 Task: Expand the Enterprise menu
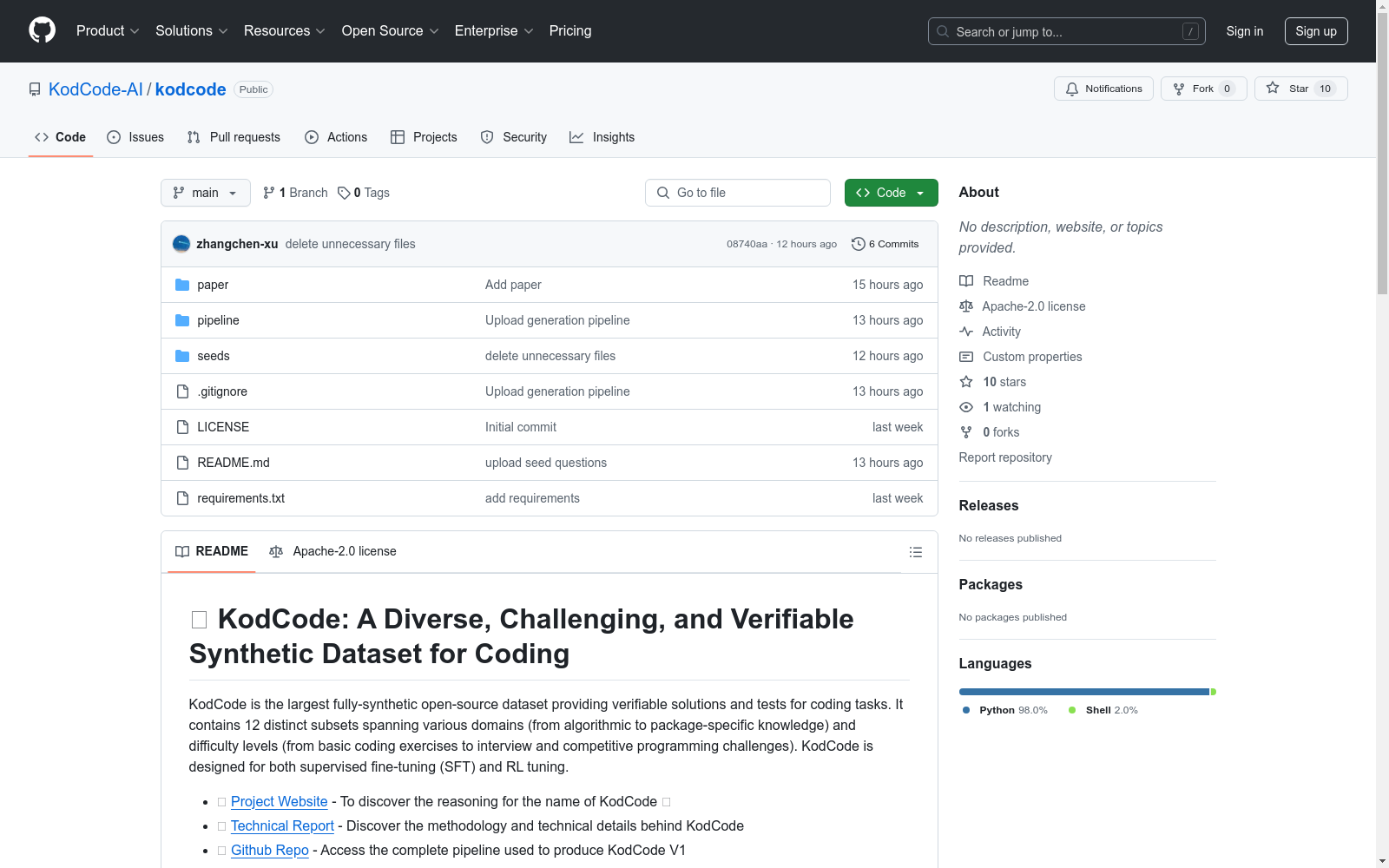[x=494, y=31]
